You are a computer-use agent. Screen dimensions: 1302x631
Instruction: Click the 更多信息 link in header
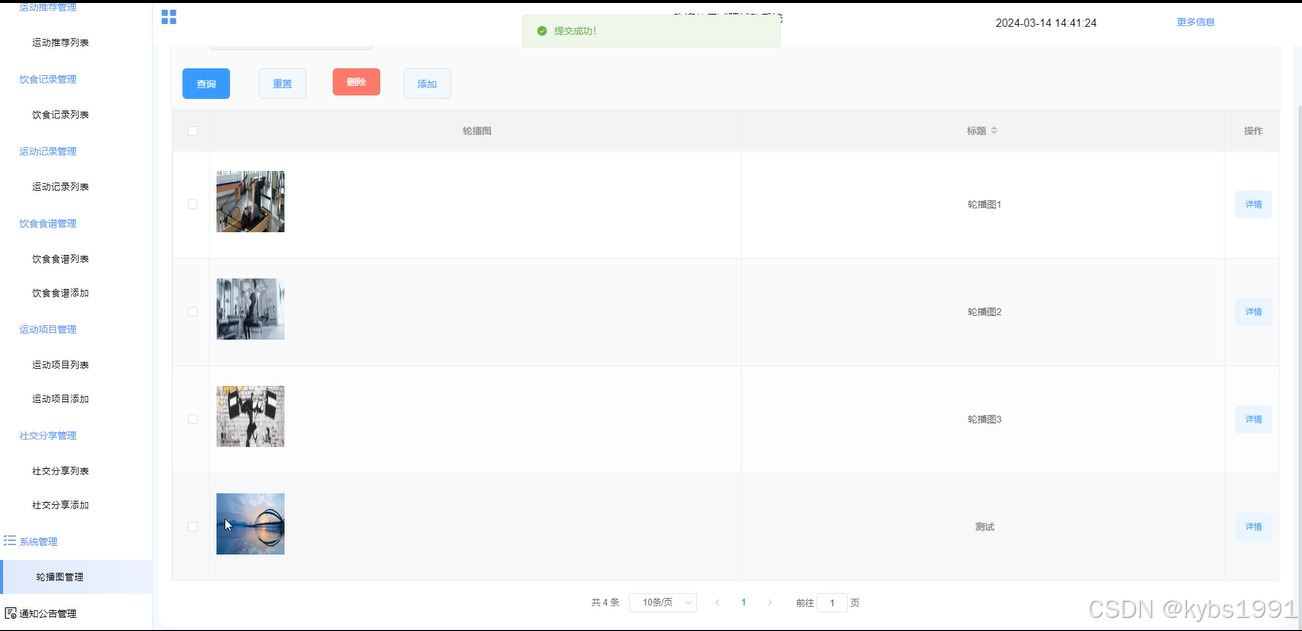pyautogui.click(x=1195, y=22)
